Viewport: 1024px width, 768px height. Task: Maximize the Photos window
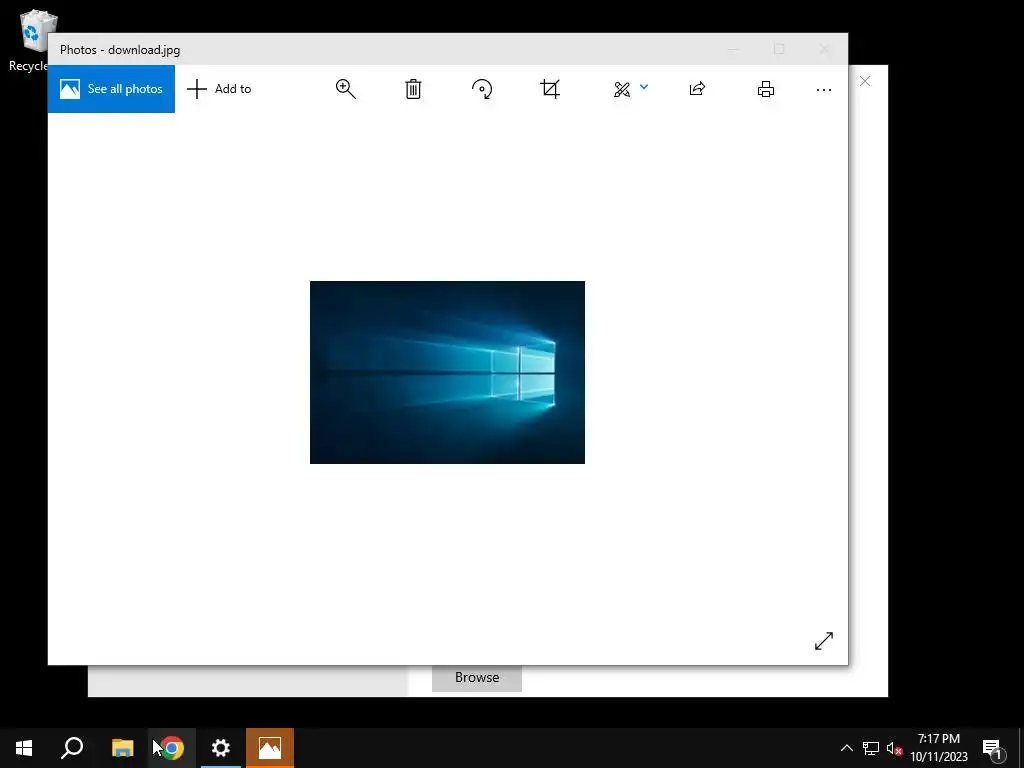pos(778,50)
